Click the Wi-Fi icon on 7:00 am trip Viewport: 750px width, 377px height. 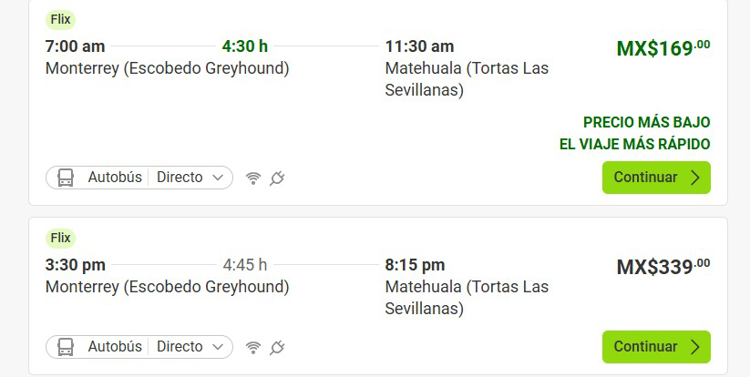tap(253, 178)
